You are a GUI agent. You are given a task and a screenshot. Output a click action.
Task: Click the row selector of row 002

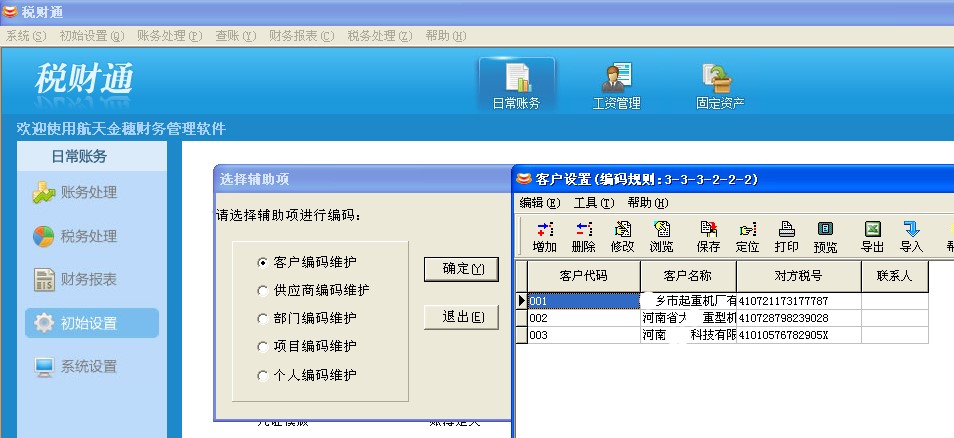(521, 318)
